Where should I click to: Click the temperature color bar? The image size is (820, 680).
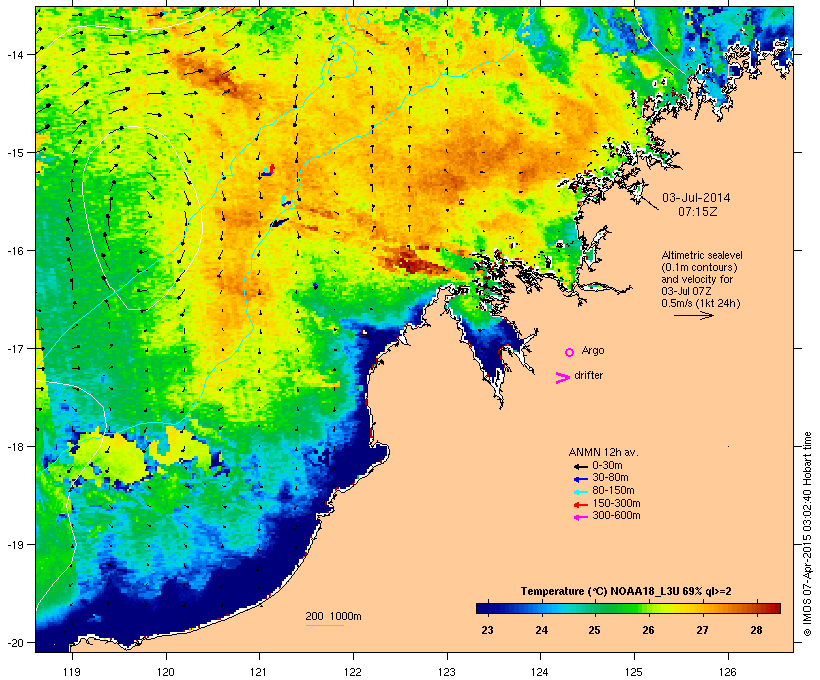click(x=628, y=608)
